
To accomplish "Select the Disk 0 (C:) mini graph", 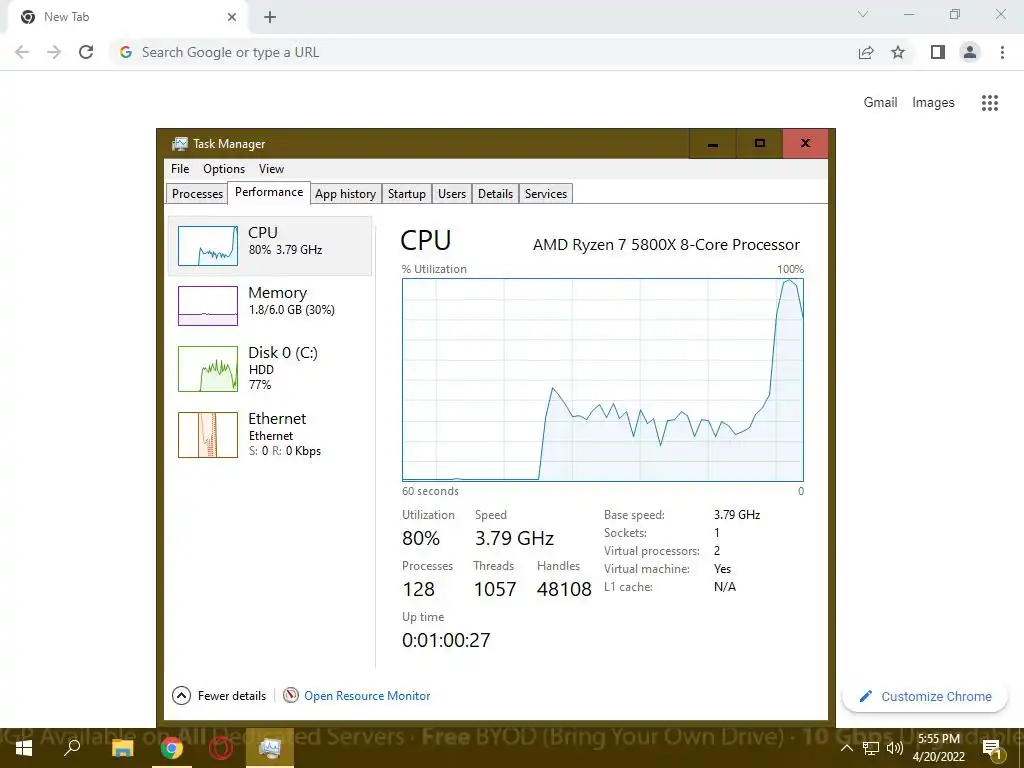I will pos(208,369).
